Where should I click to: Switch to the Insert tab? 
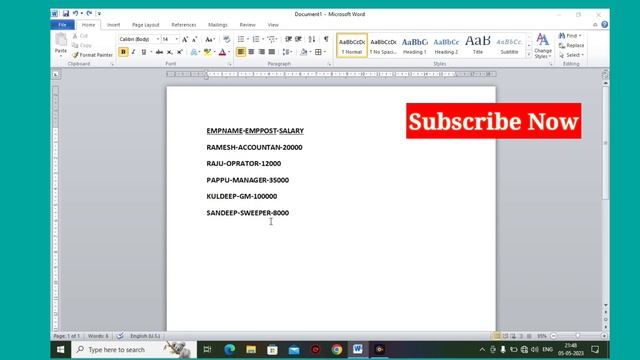point(113,25)
